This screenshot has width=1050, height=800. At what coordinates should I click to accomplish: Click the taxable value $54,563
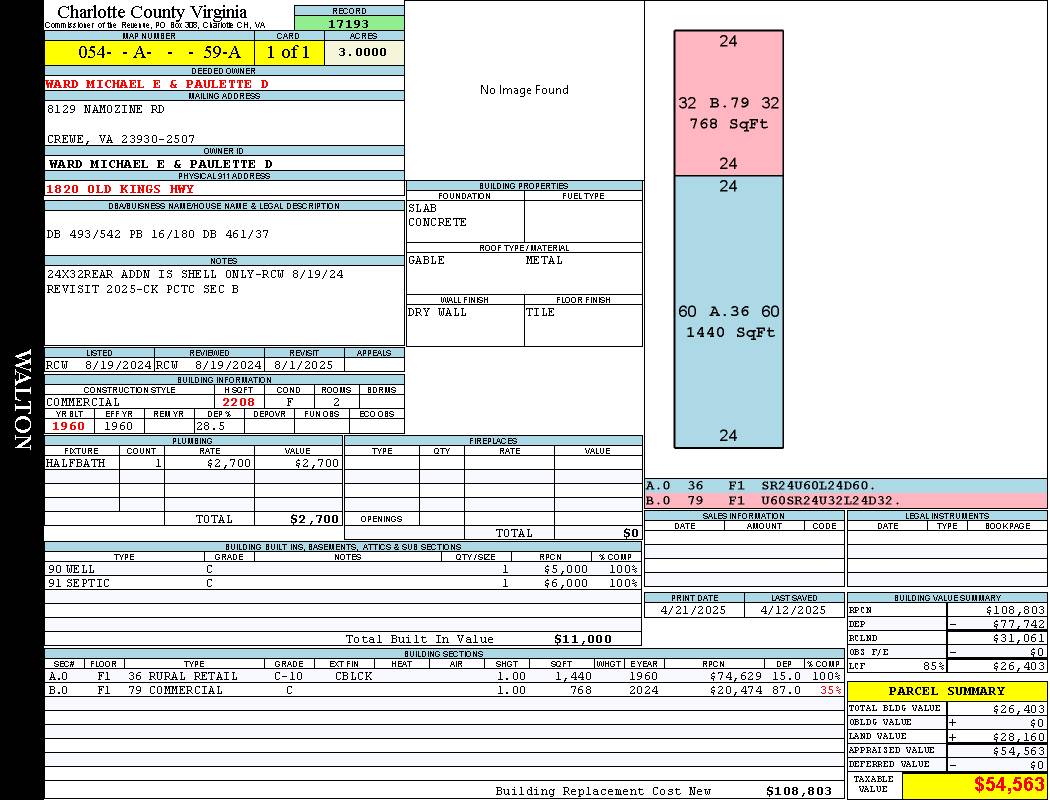coord(973,785)
